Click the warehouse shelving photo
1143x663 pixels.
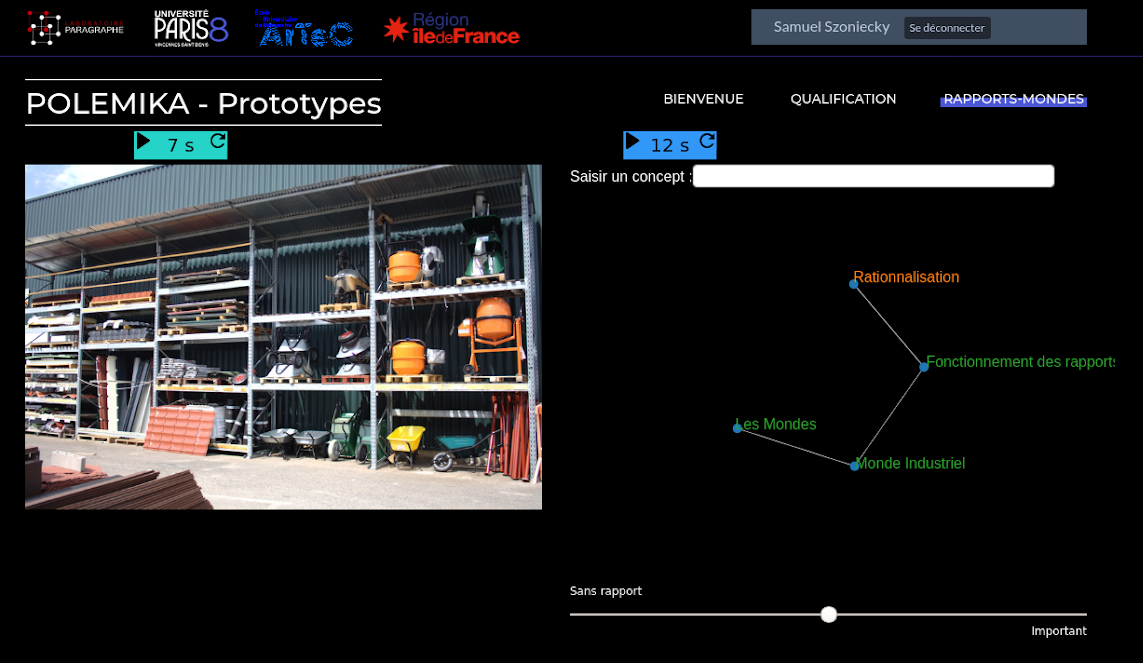point(283,337)
